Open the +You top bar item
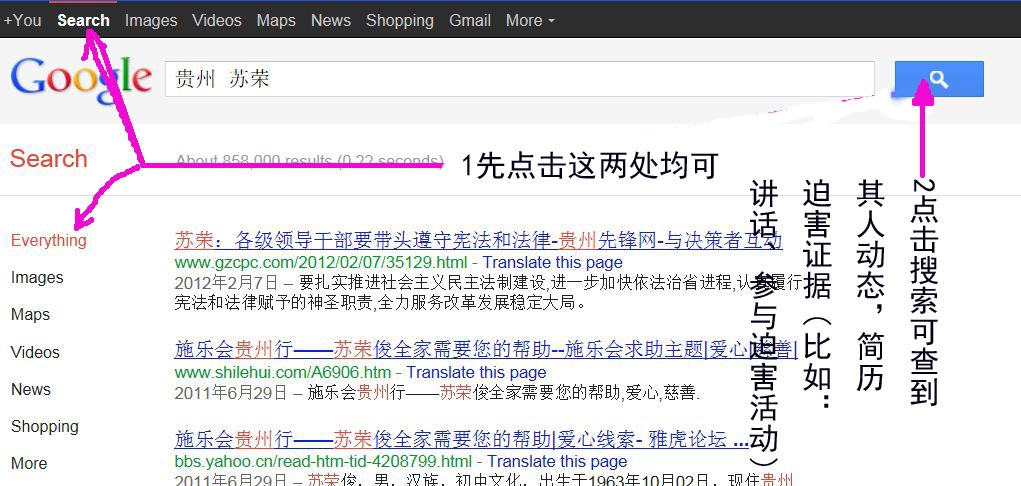 [22, 20]
